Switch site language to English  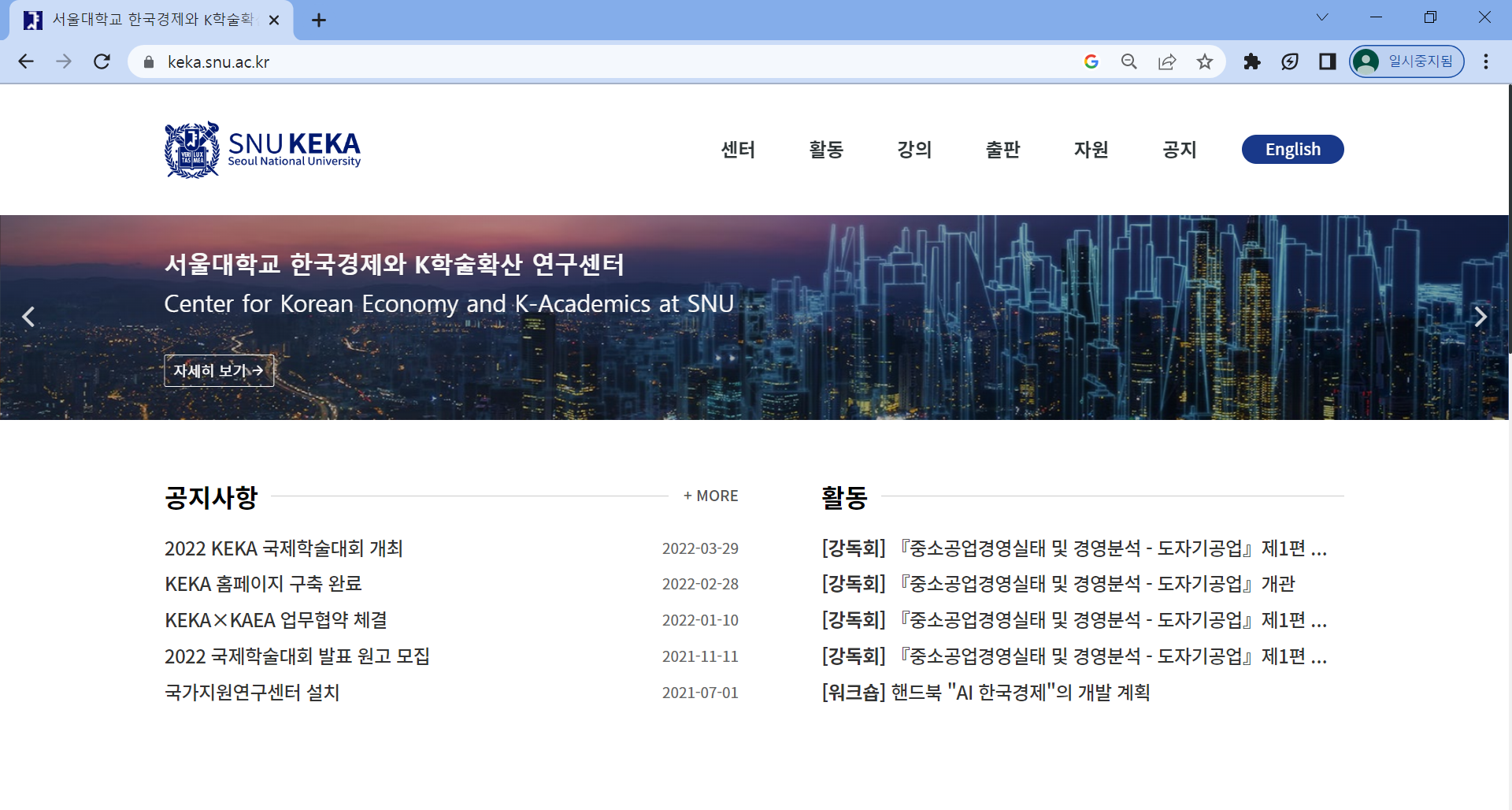point(1292,150)
